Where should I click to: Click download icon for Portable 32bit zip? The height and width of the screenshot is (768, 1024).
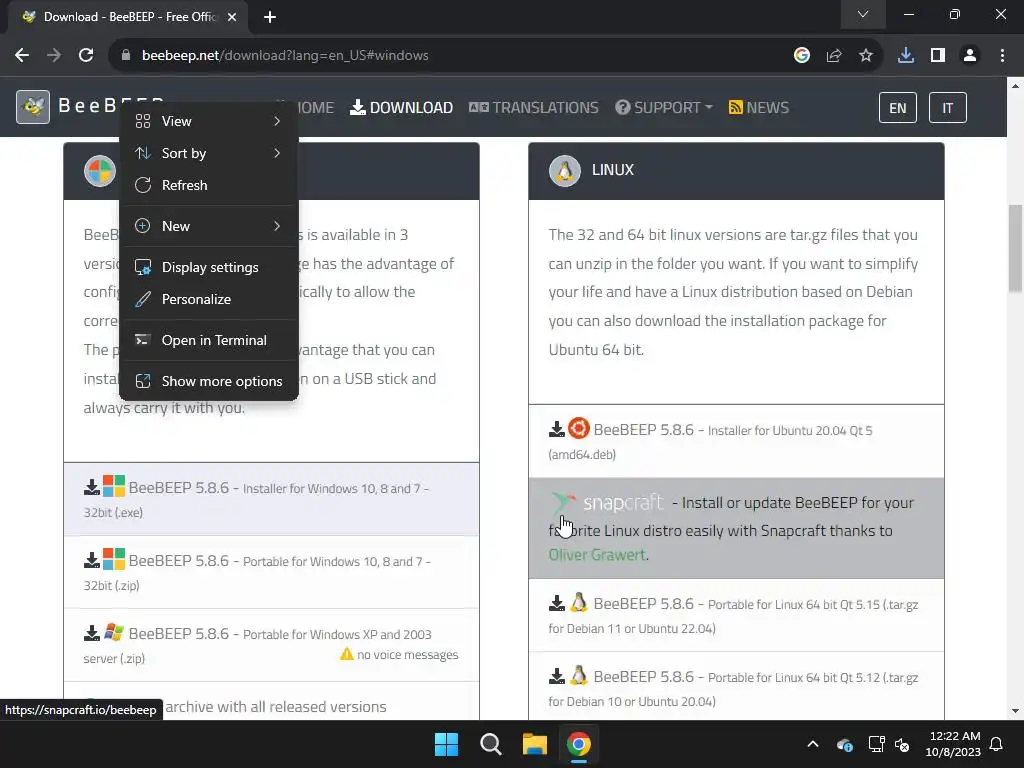(x=91, y=560)
